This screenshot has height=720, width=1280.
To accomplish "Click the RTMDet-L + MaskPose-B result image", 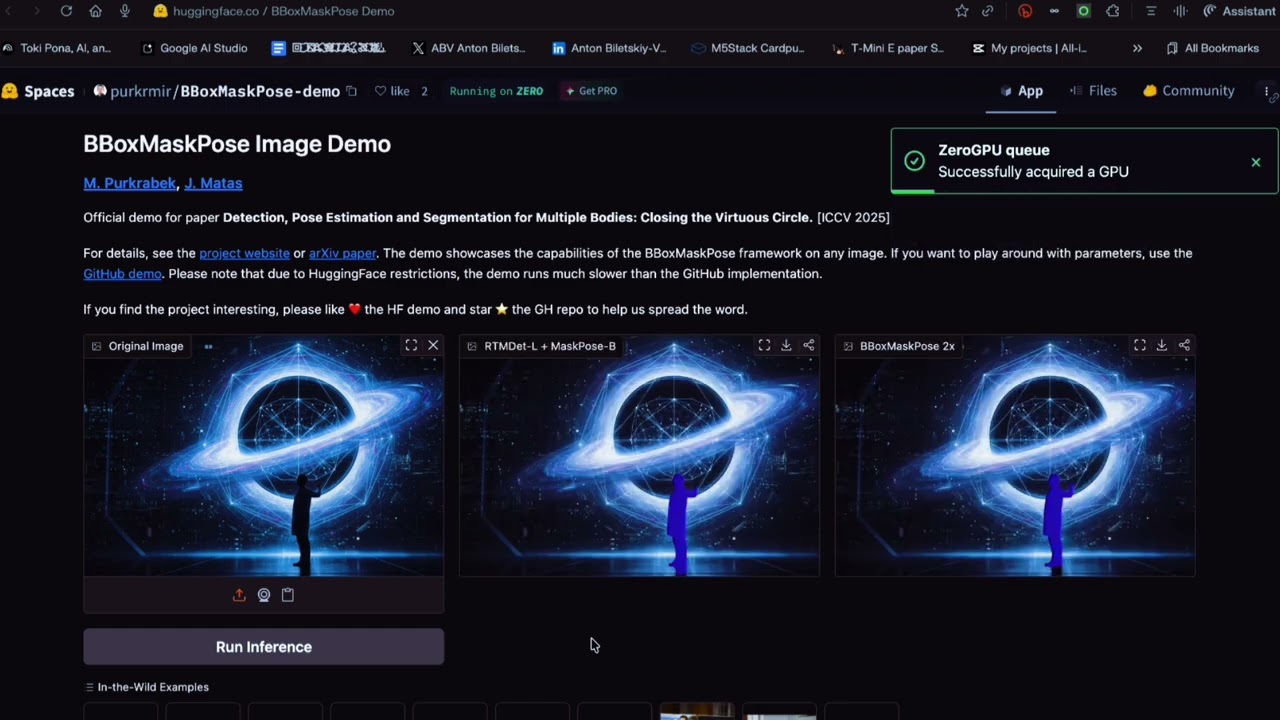I will coord(639,456).
